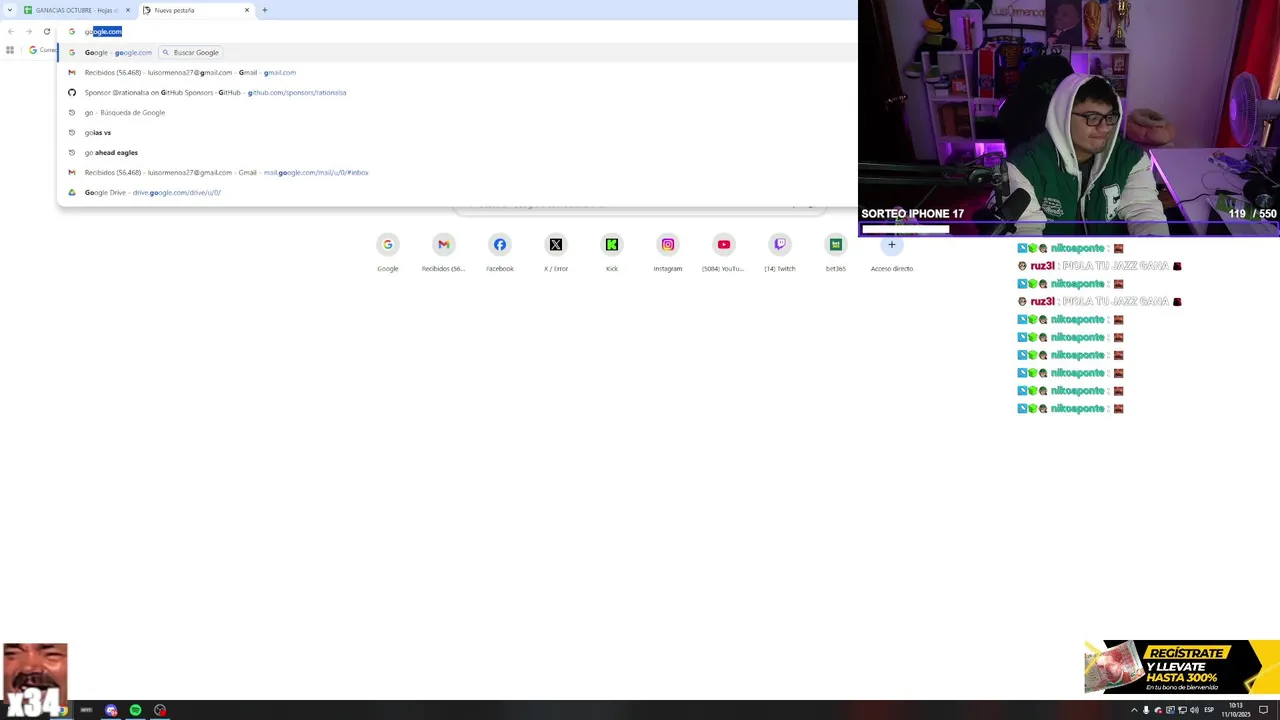Click the REGÍSTRATE bonus banner
The image size is (1280, 720).
1181,667
